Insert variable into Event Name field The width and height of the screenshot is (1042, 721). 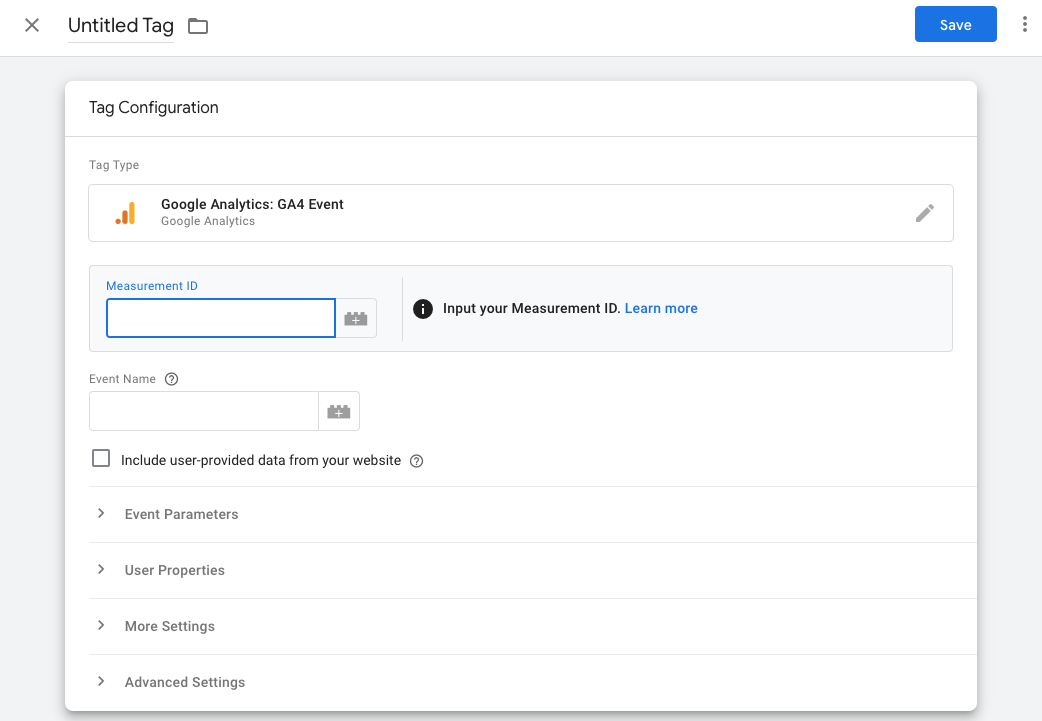[339, 411]
